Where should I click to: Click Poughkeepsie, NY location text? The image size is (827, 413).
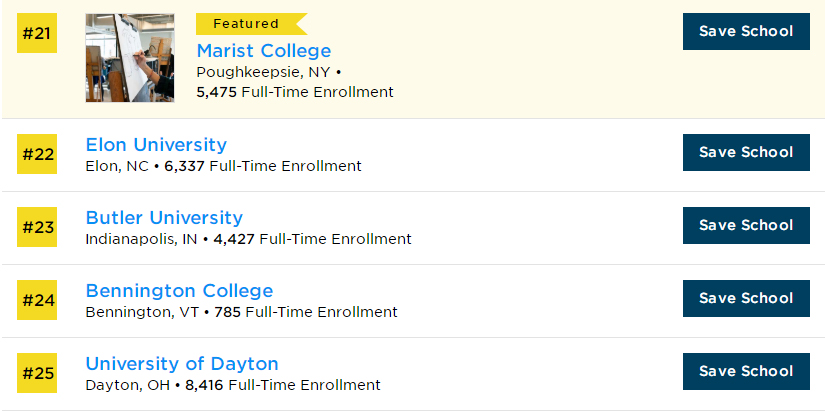click(x=263, y=72)
